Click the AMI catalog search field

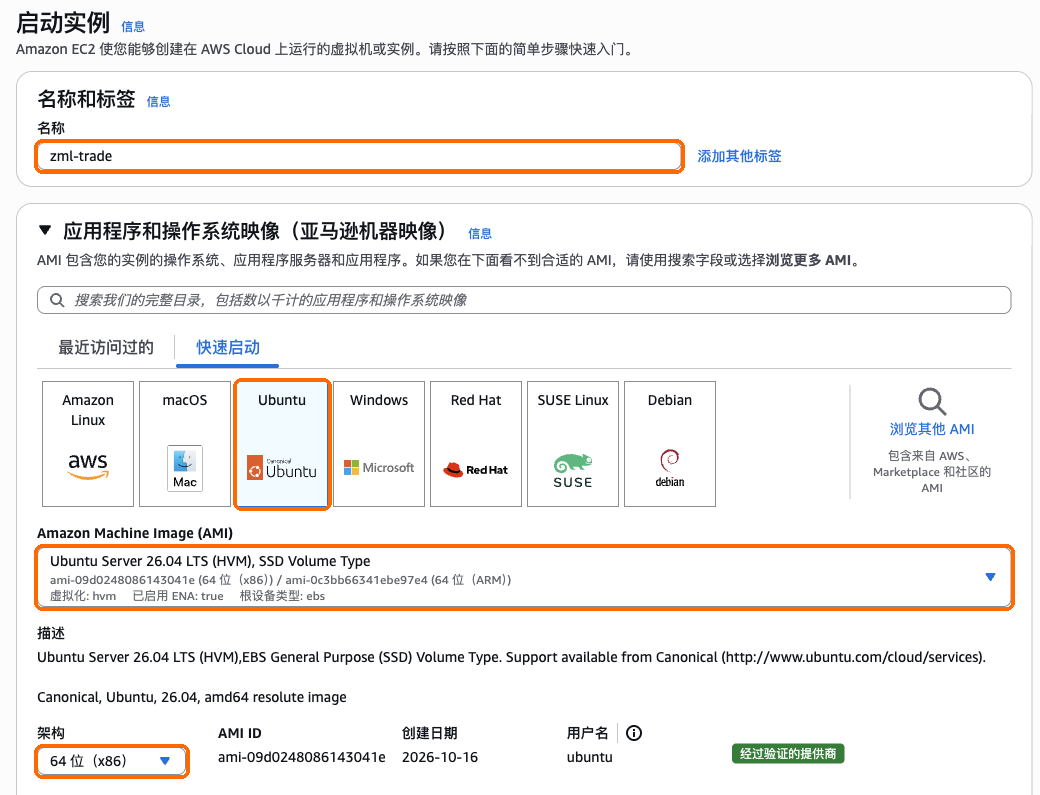tap(524, 300)
